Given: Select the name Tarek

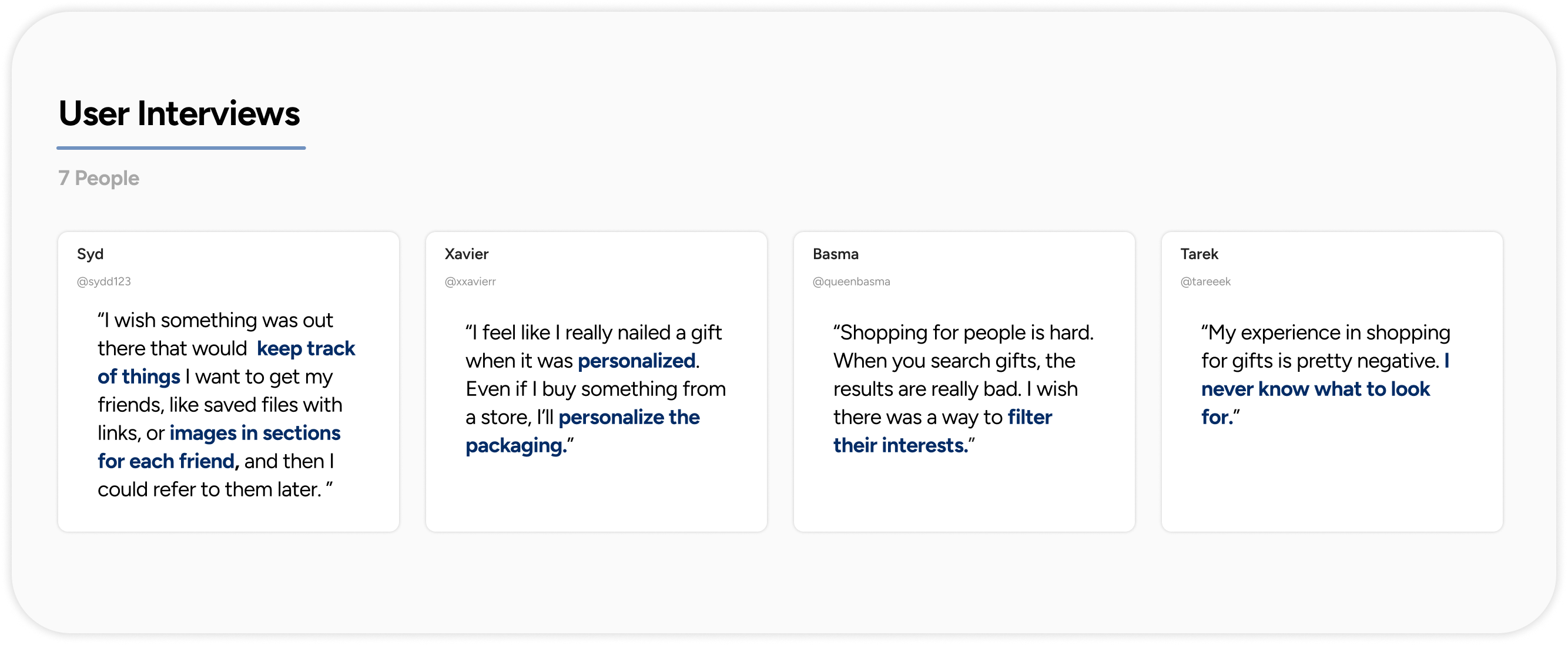Looking at the screenshot, I should [x=1199, y=254].
